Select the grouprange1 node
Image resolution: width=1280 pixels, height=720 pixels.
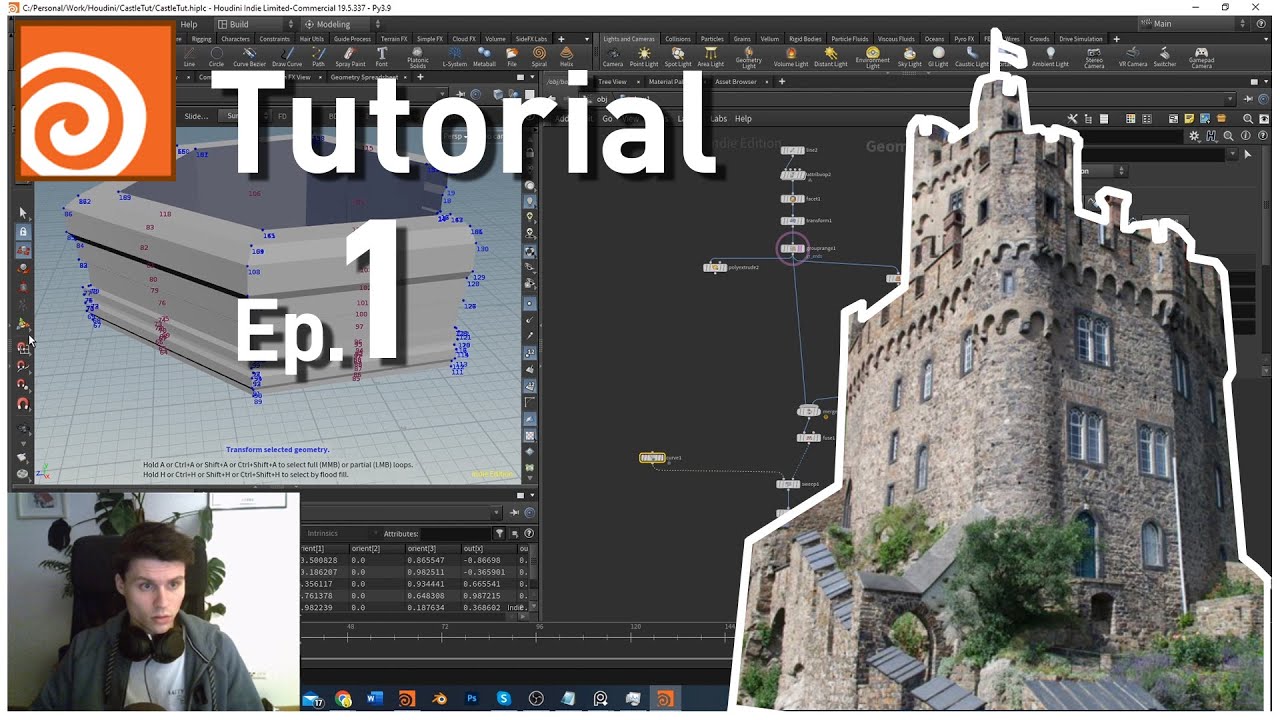792,248
